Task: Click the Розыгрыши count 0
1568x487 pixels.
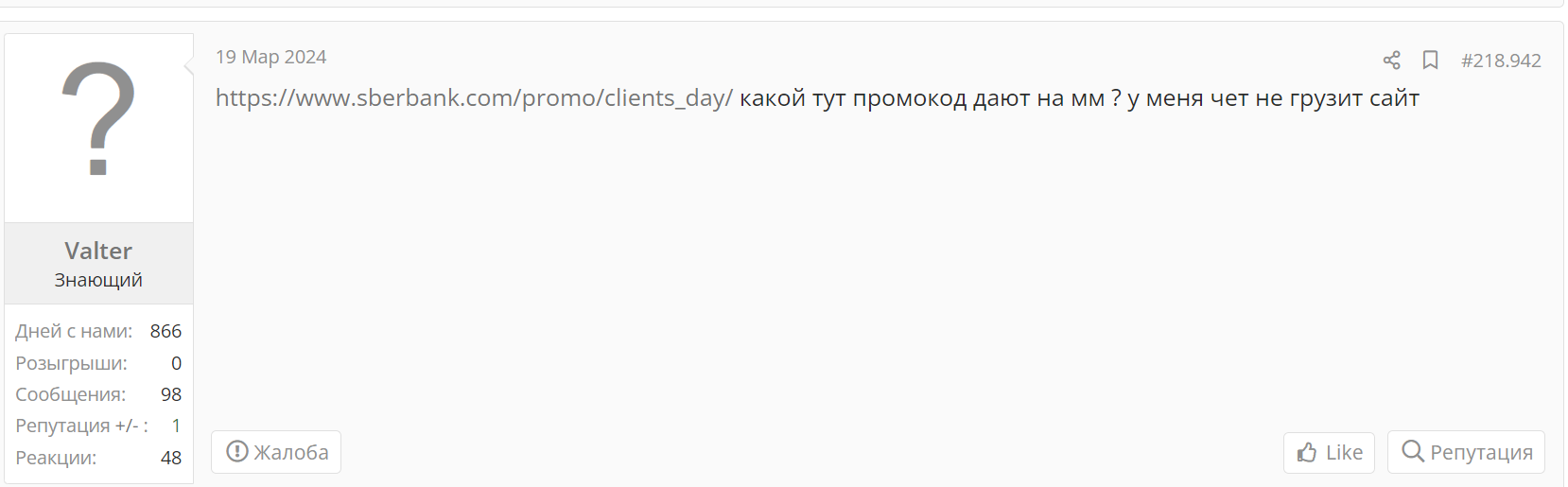Action: (176, 363)
